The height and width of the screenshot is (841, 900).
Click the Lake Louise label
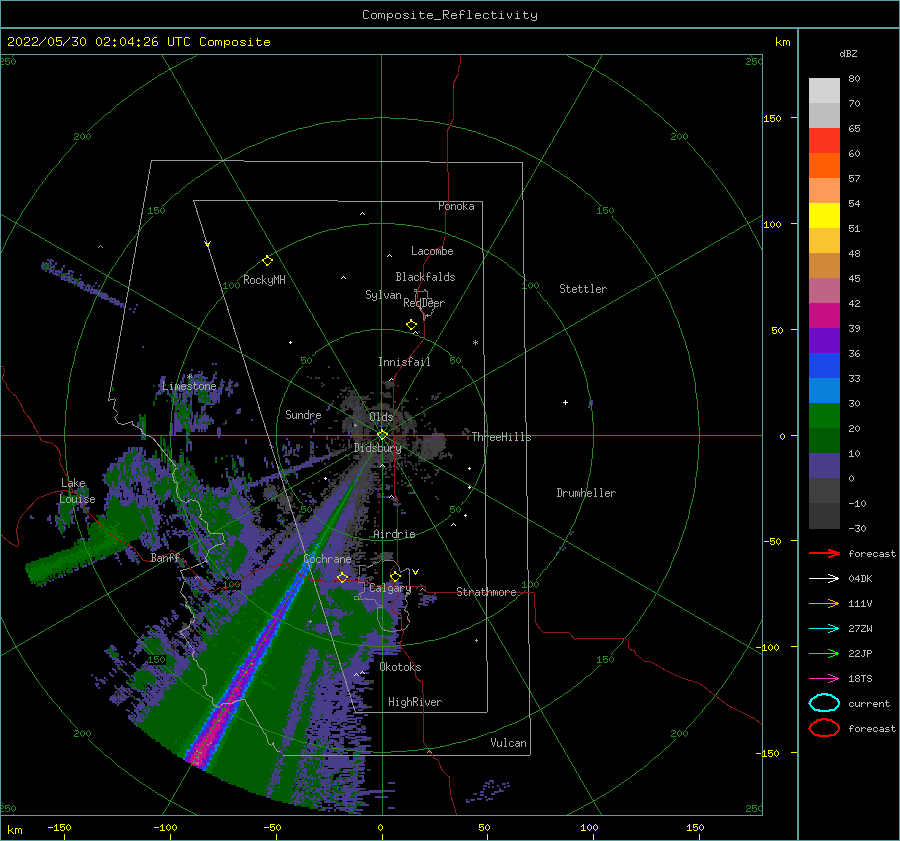click(x=77, y=491)
